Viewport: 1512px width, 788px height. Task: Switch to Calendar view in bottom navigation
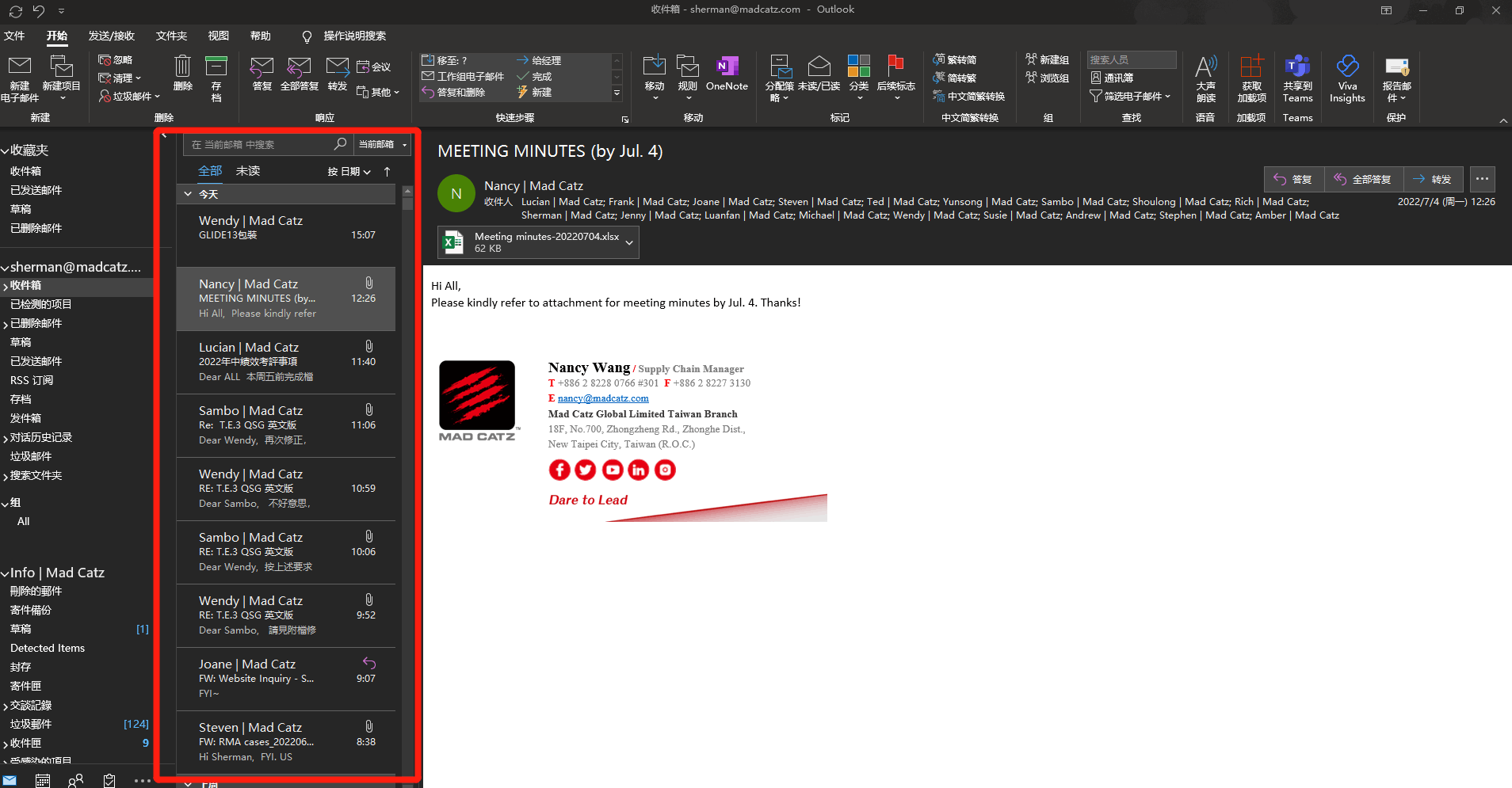pos(43,781)
